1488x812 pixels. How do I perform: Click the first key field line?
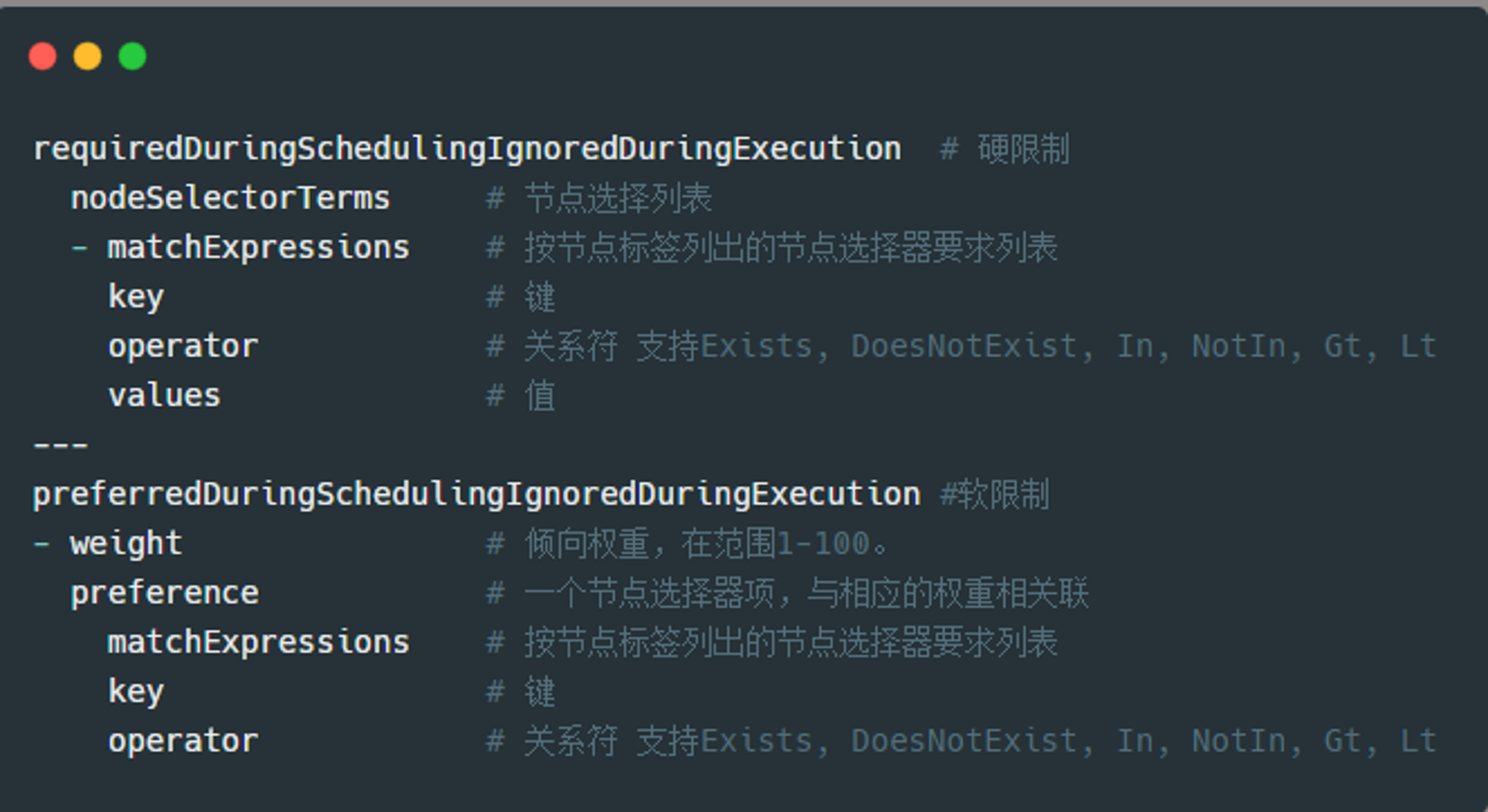click(135, 297)
